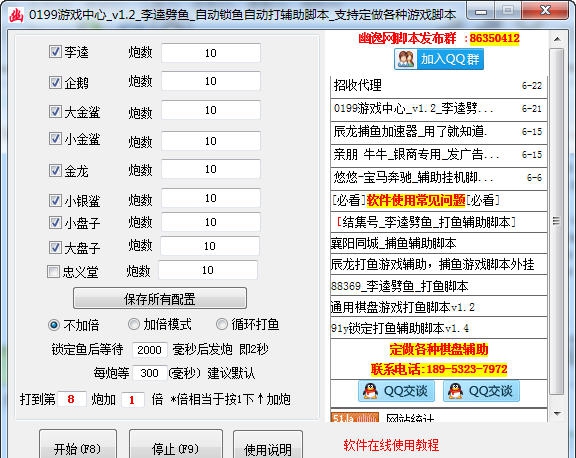
Task: Open the 襄阳同城_捕鱼辅助脚本 link
Action: pos(393,244)
